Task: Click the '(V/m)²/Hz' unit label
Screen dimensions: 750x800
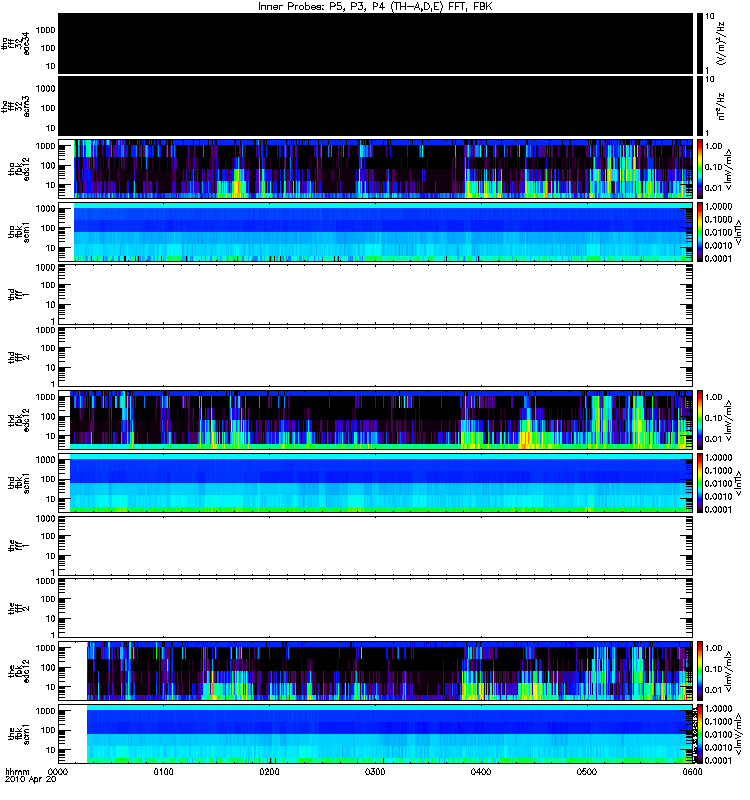Action: pos(721,43)
